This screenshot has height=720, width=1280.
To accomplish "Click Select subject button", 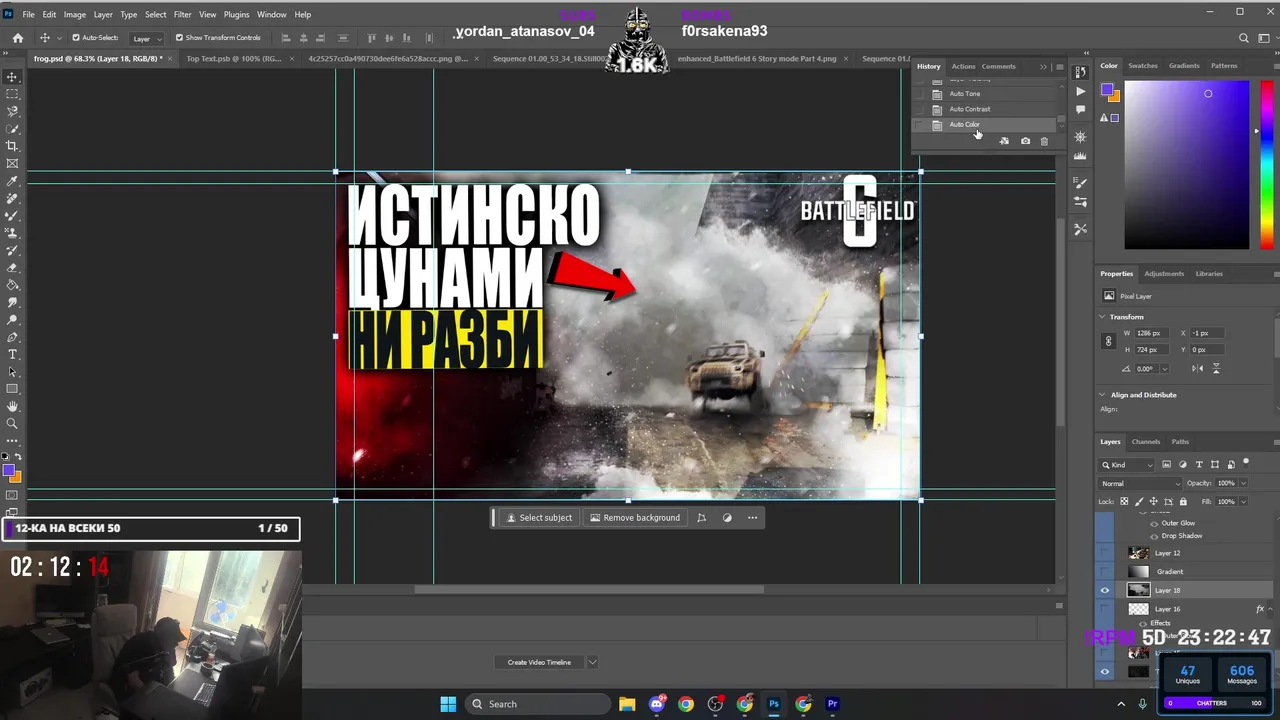I will pos(539,518).
